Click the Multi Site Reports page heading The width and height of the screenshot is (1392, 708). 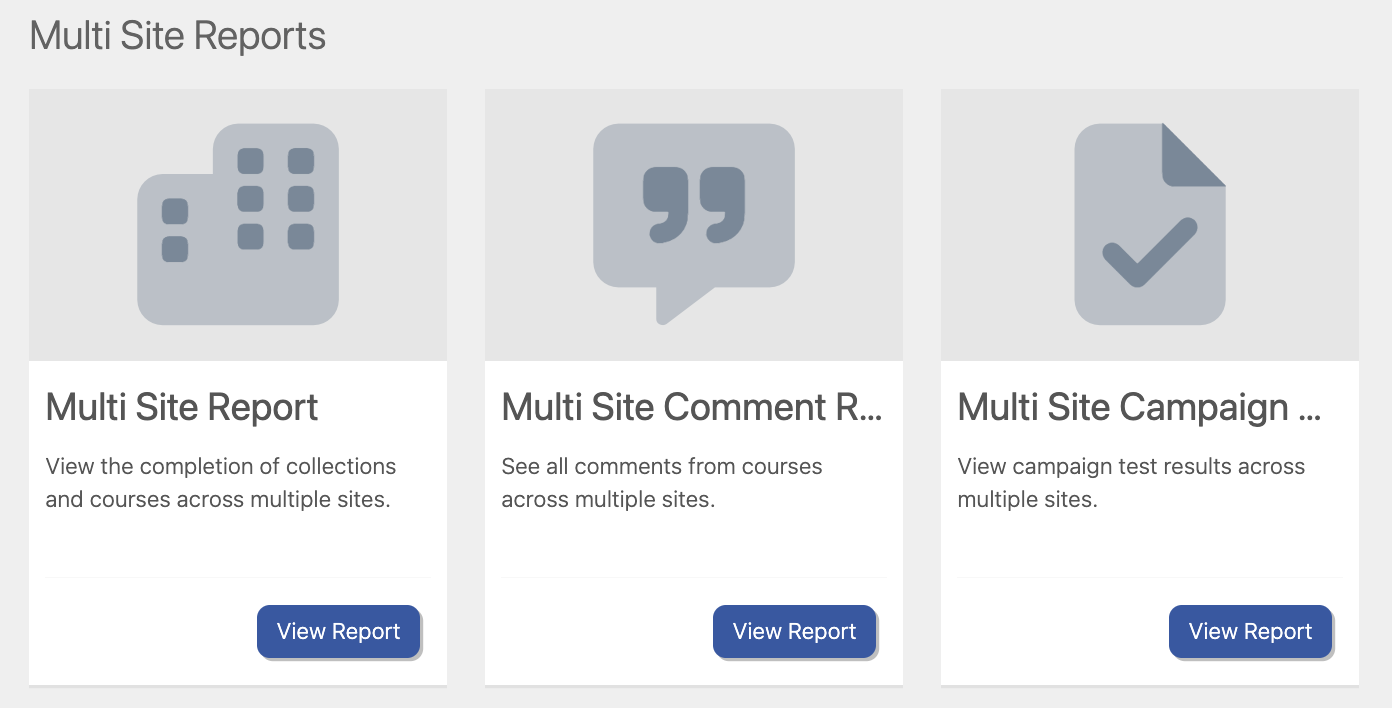[178, 36]
